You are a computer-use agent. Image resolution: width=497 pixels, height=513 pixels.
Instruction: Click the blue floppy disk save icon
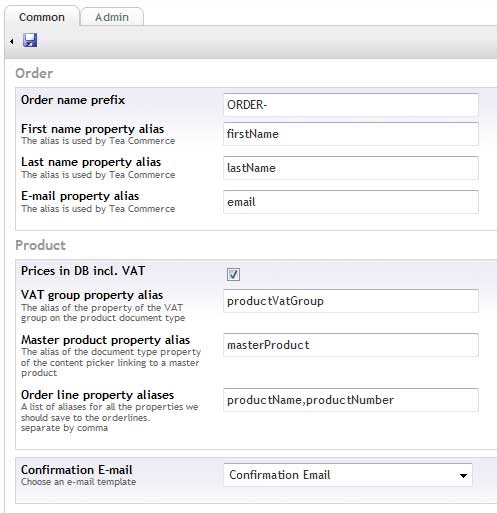(x=30, y=40)
